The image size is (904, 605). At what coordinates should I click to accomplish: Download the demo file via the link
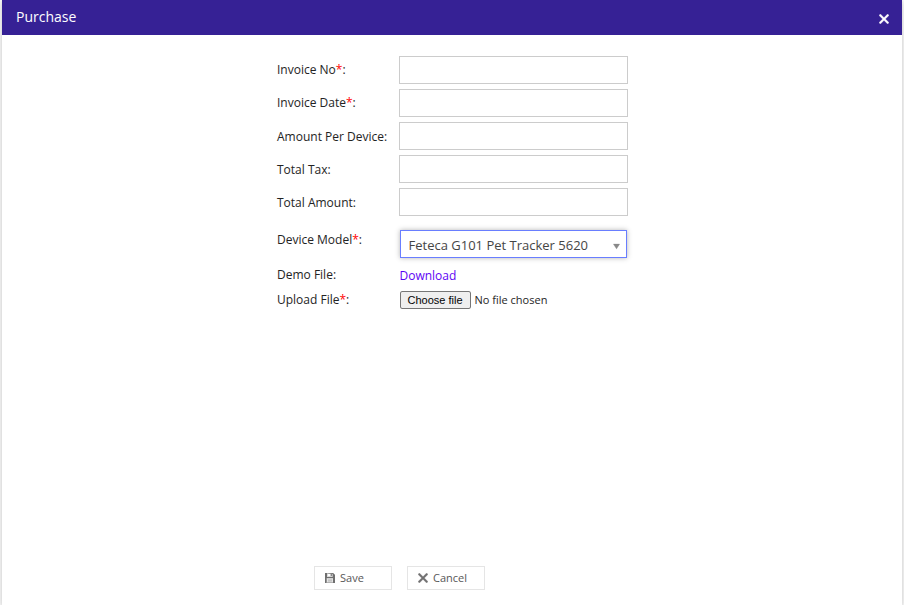428,275
